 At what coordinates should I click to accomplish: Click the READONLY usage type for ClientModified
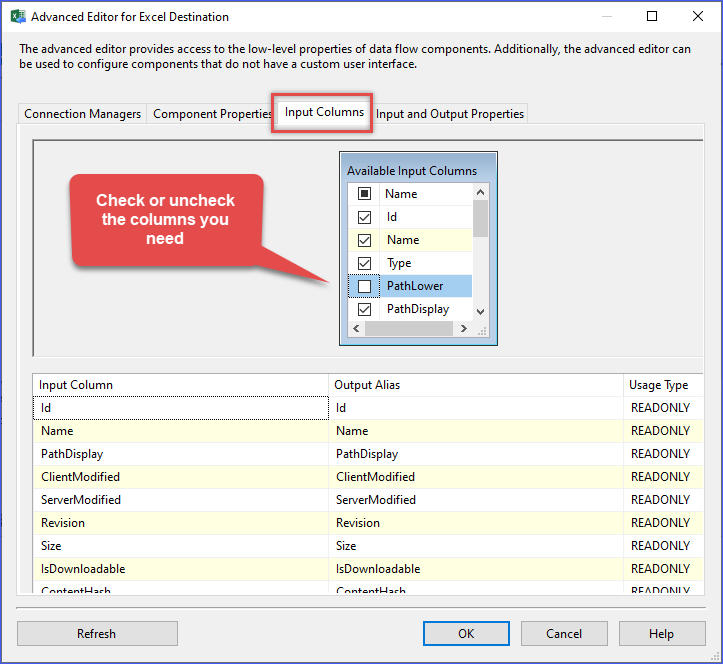coord(663,477)
